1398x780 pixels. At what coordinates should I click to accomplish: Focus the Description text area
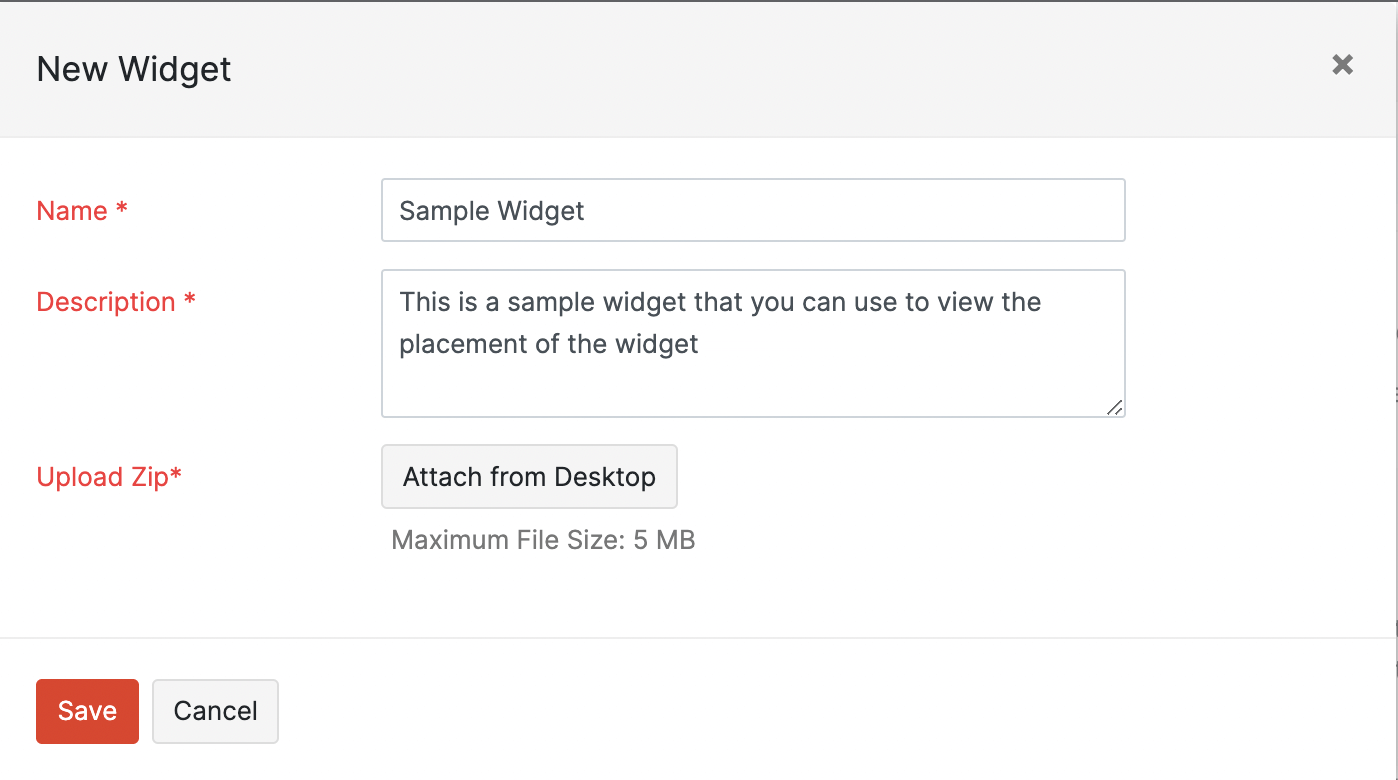(752, 375)
